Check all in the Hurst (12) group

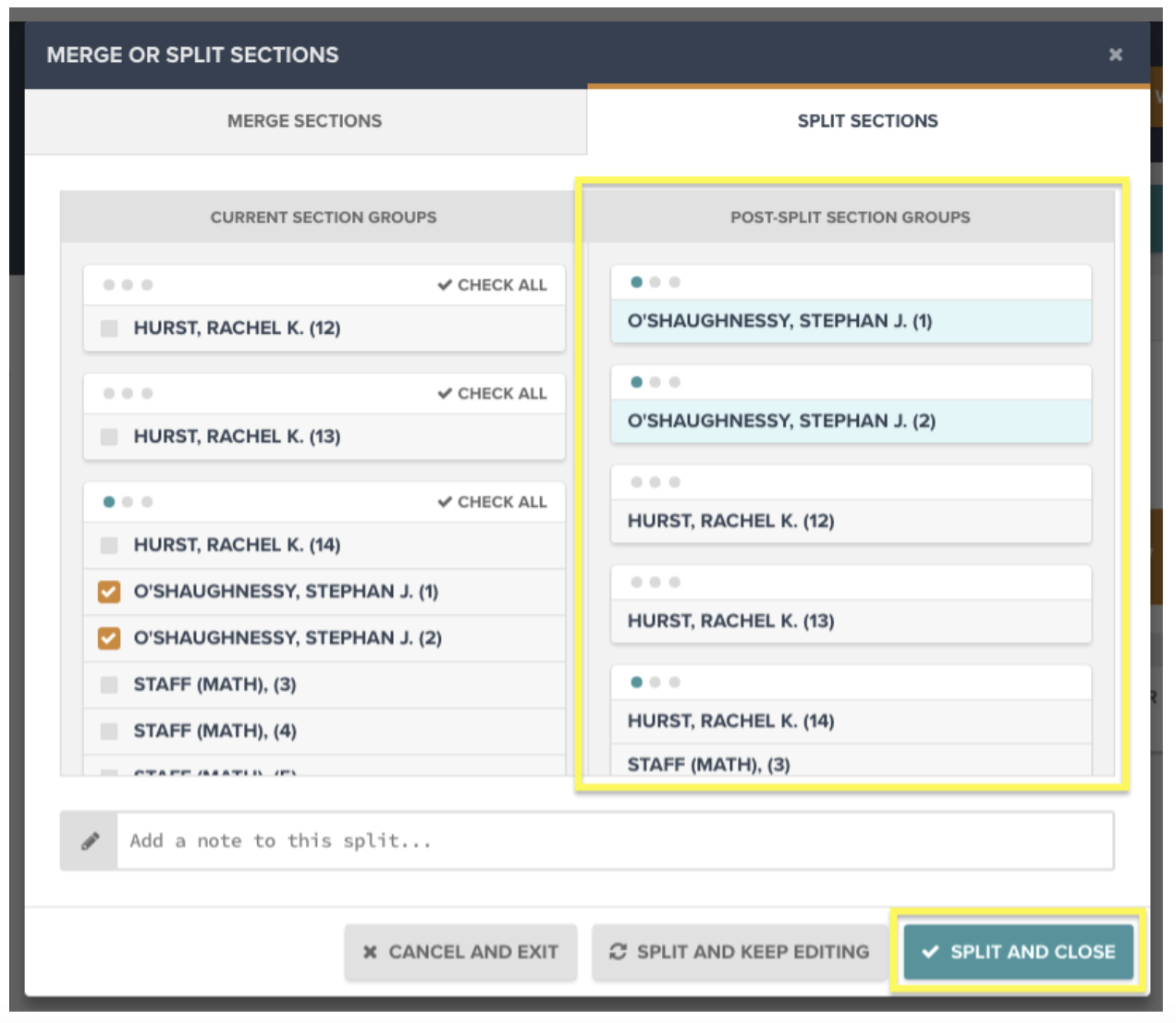(492, 285)
